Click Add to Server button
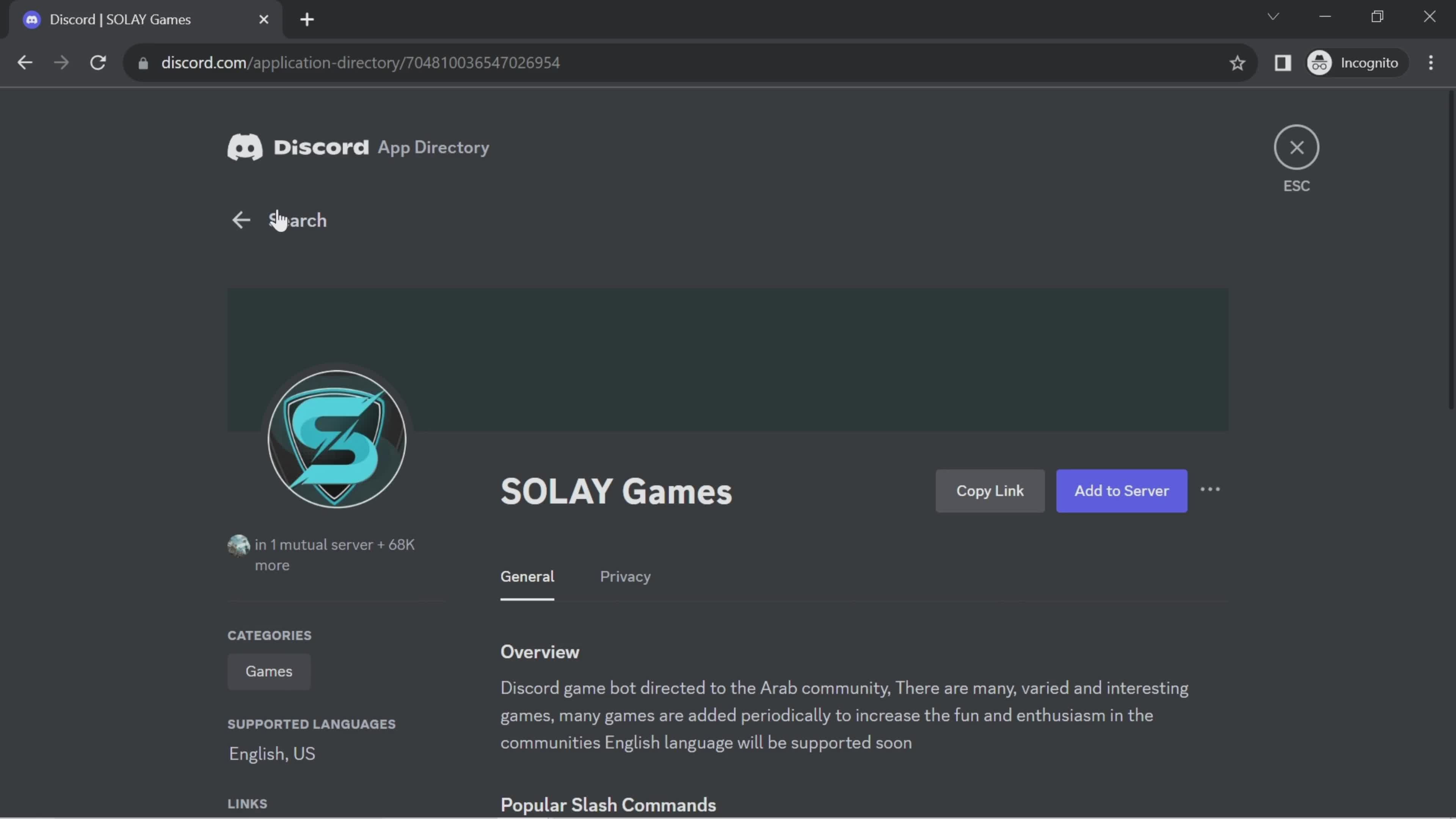The height and width of the screenshot is (819, 1456). [x=1121, y=490]
